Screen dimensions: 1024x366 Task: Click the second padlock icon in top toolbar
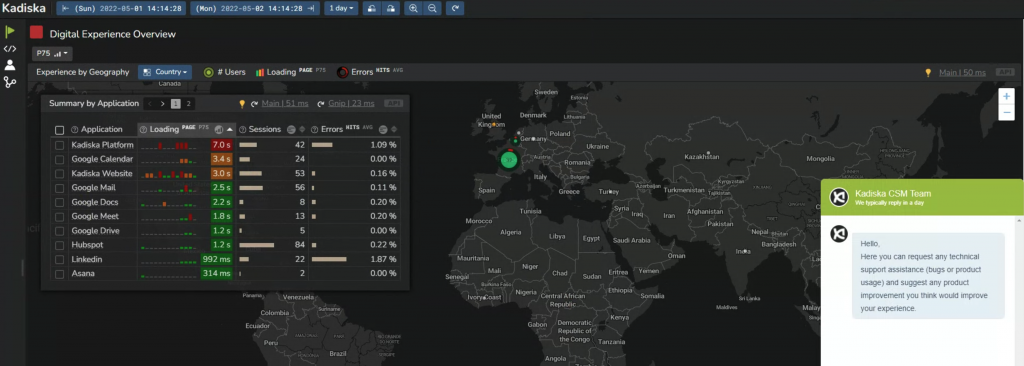(x=391, y=8)
